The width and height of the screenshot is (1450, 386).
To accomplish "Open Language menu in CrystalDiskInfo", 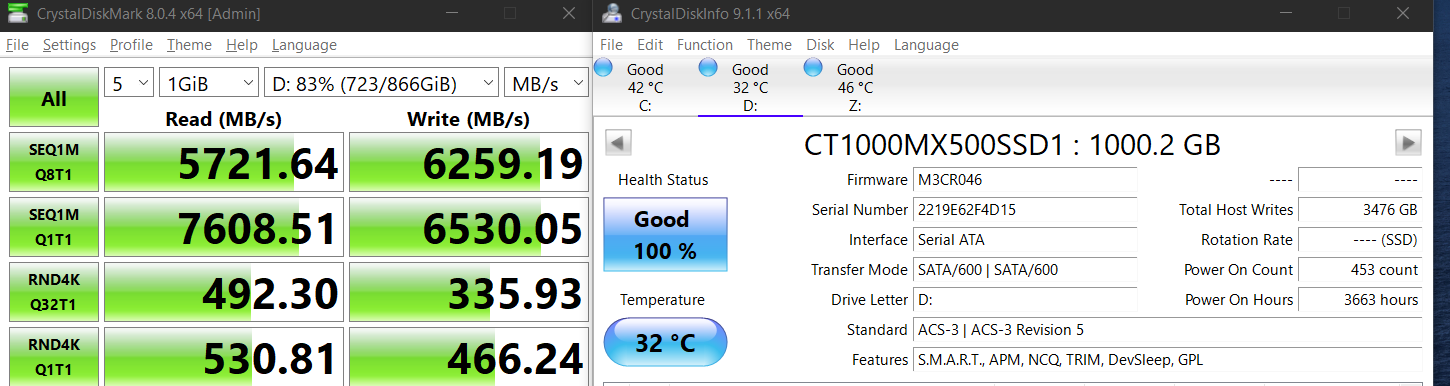I will pyautogui.click(x=926, y=45).
